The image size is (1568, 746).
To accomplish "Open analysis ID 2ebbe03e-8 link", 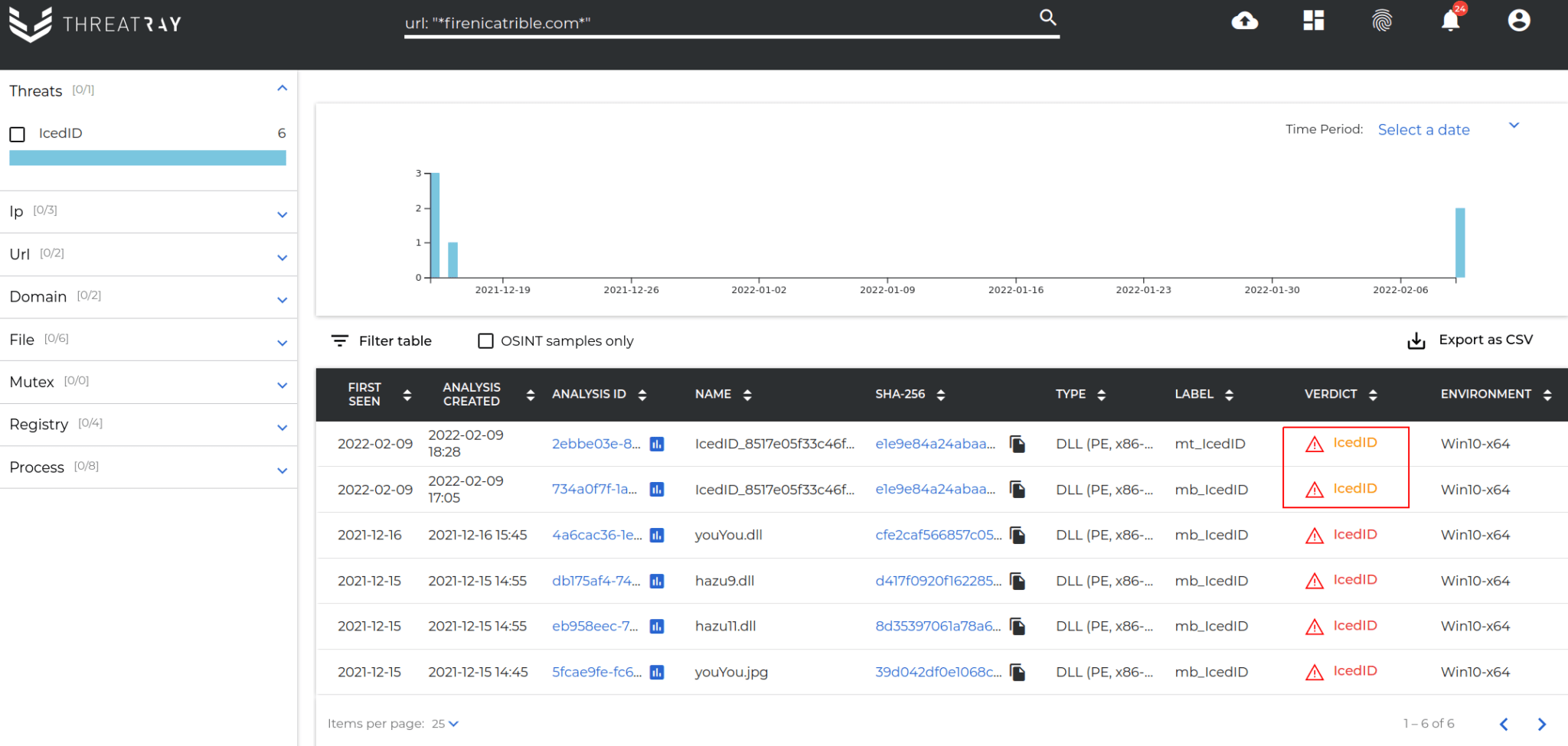I will tap(596, 444).
